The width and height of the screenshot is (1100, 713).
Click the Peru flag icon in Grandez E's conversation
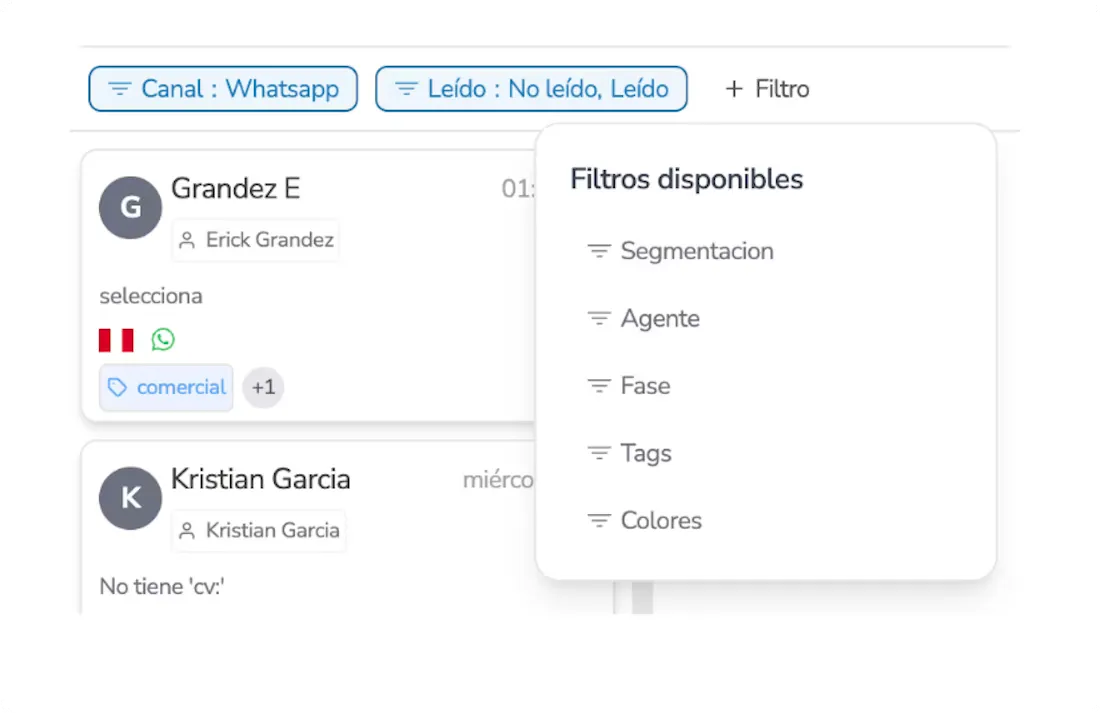click(115, 339)
